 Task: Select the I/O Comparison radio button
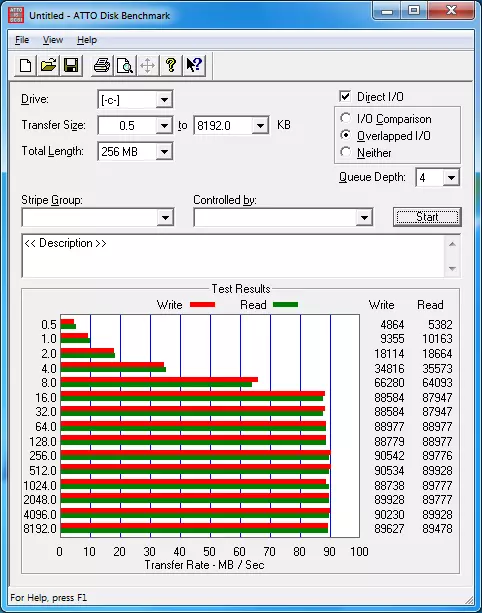click(x=345, y=118)
